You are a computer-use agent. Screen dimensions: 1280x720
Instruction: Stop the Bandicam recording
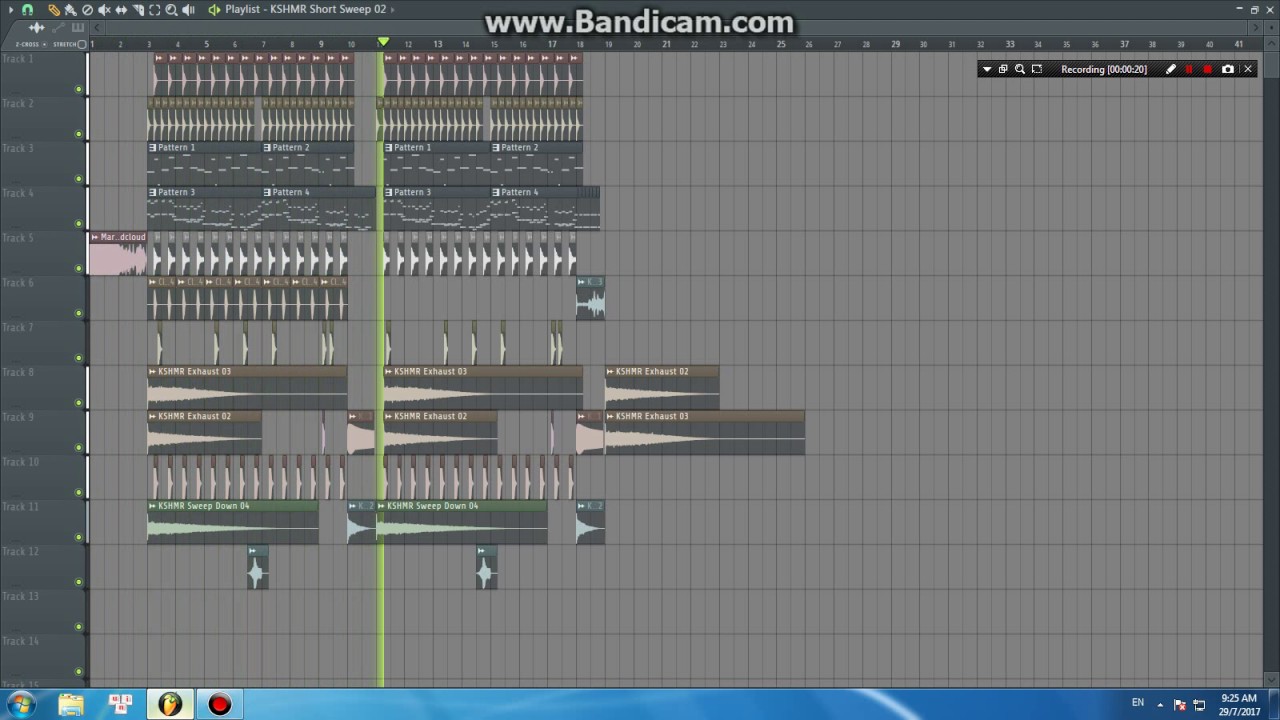pos(1208,69)
